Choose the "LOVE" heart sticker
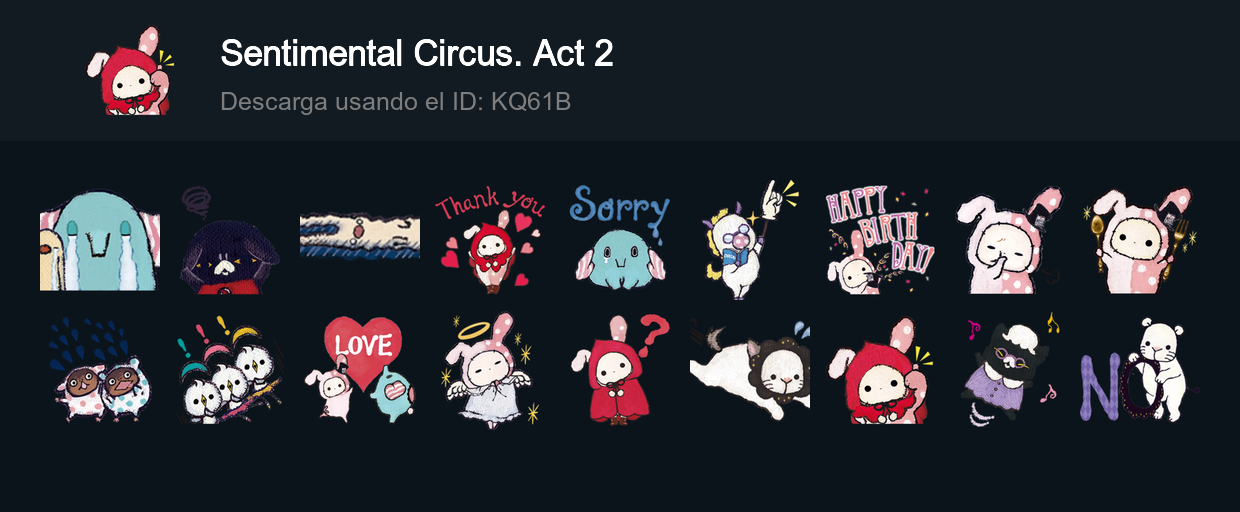 pyautogui.click(x=360, y=370)
